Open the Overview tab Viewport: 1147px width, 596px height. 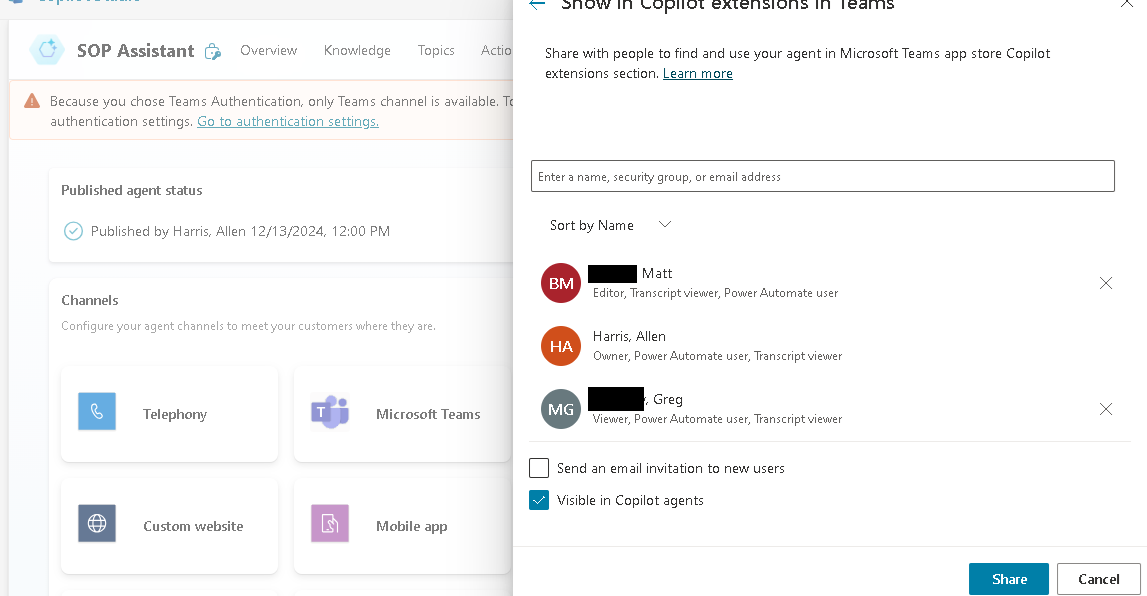[268, 50]
